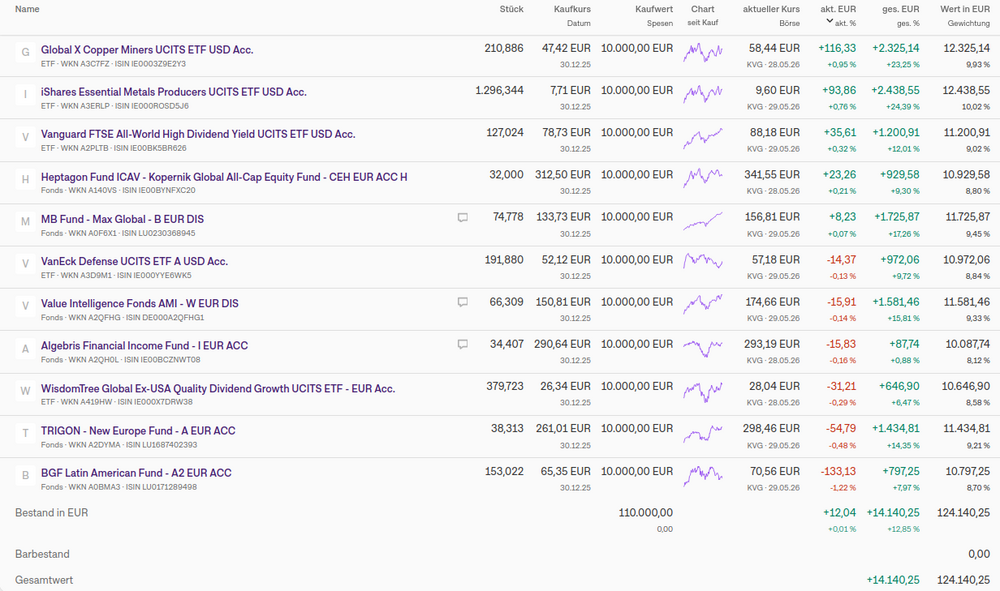
Task: Click the V avatar of VanEck Defense ETF
Action: pos(26,264)
